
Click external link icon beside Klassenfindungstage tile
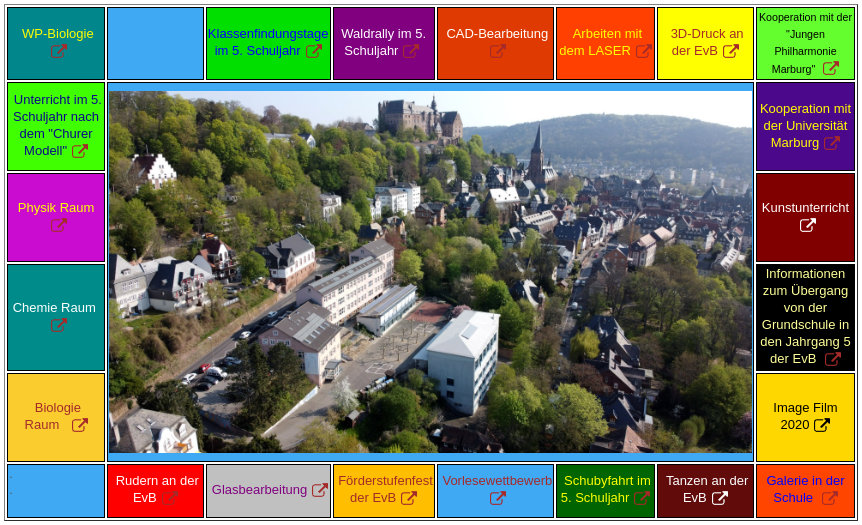(314, 51)
